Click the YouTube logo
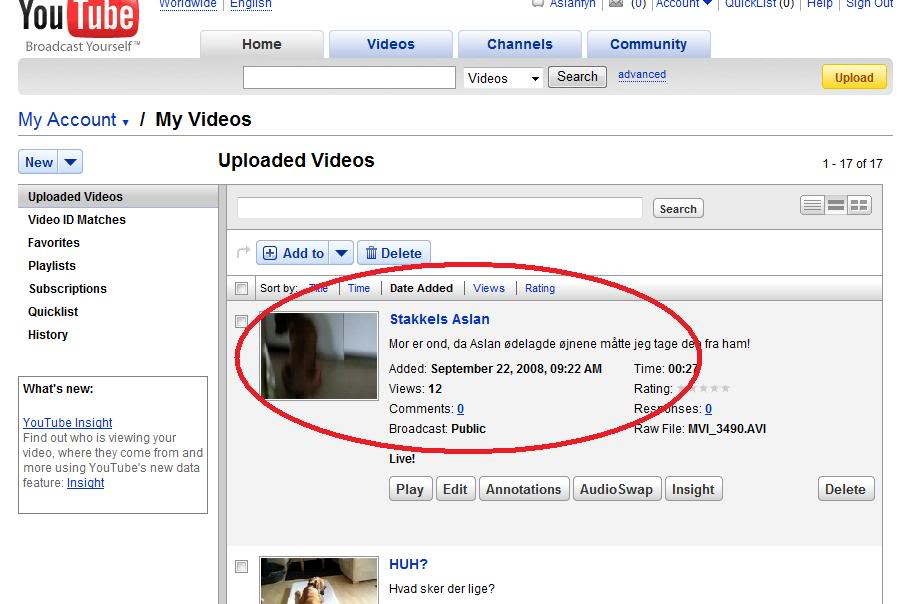This screenshot has height=604, width=916. (79, 25)
